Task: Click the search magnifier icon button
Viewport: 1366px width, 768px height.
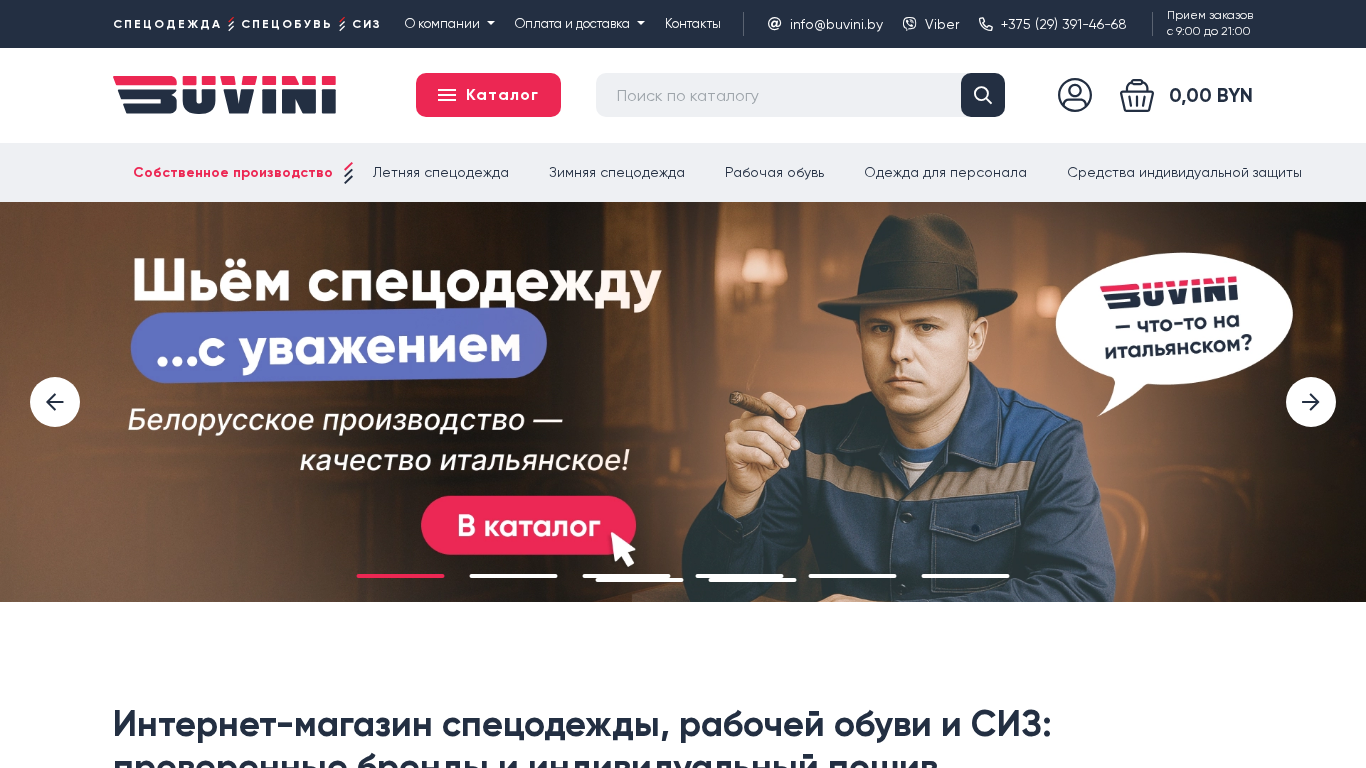Action: coord(982,95)
